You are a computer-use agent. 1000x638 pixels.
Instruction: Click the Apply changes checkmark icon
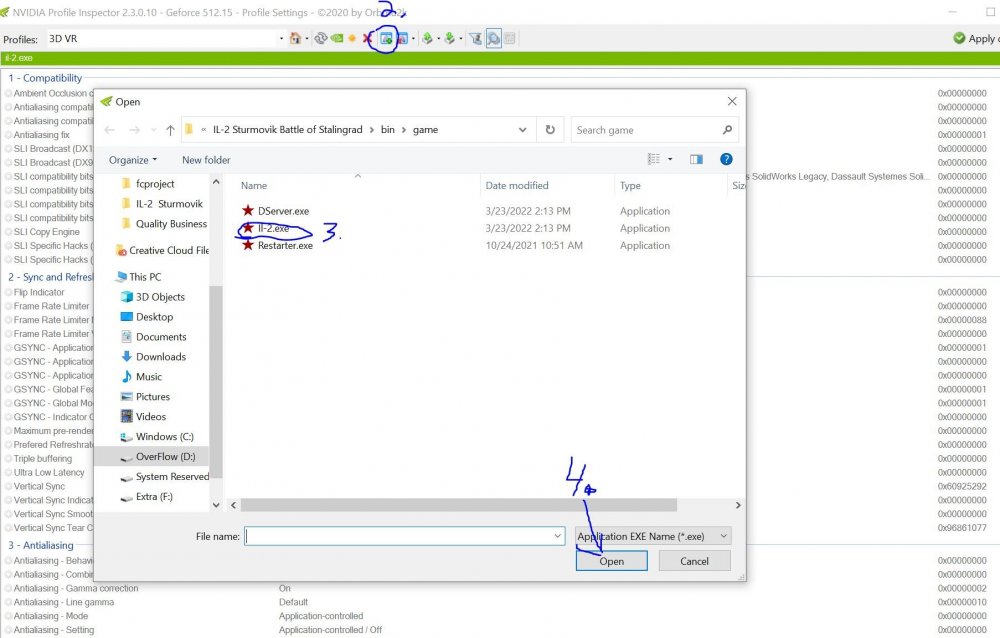tap(959, 38)
